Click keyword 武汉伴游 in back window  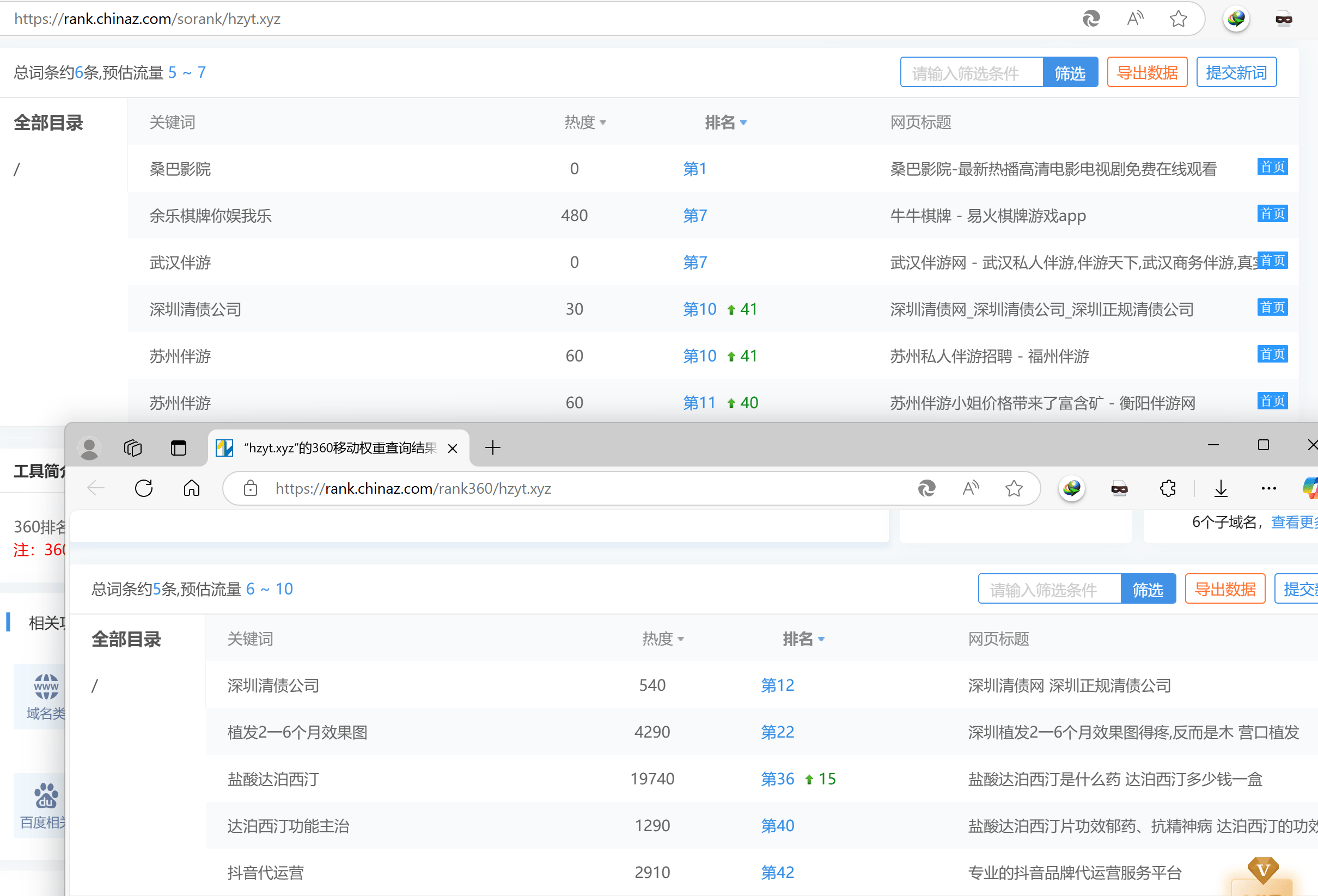pyautogui.click(x=180, y=262)
